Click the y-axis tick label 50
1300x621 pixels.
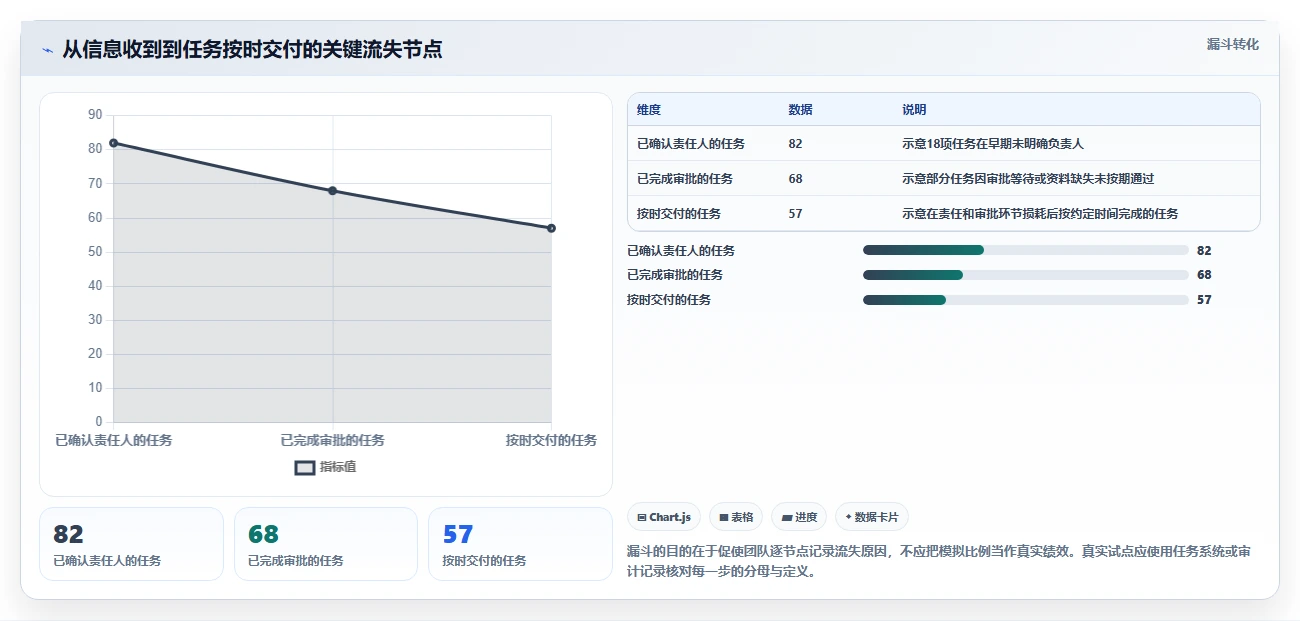click(95, 252)
